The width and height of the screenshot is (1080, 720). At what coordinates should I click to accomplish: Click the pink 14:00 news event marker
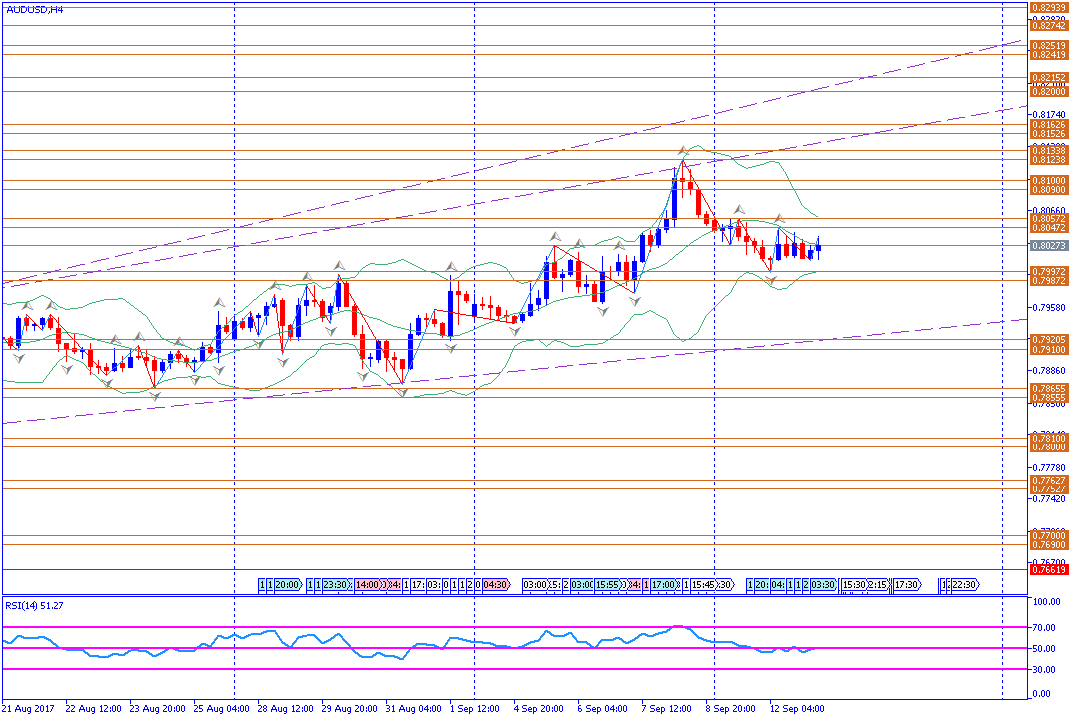[x=368, y=585]
